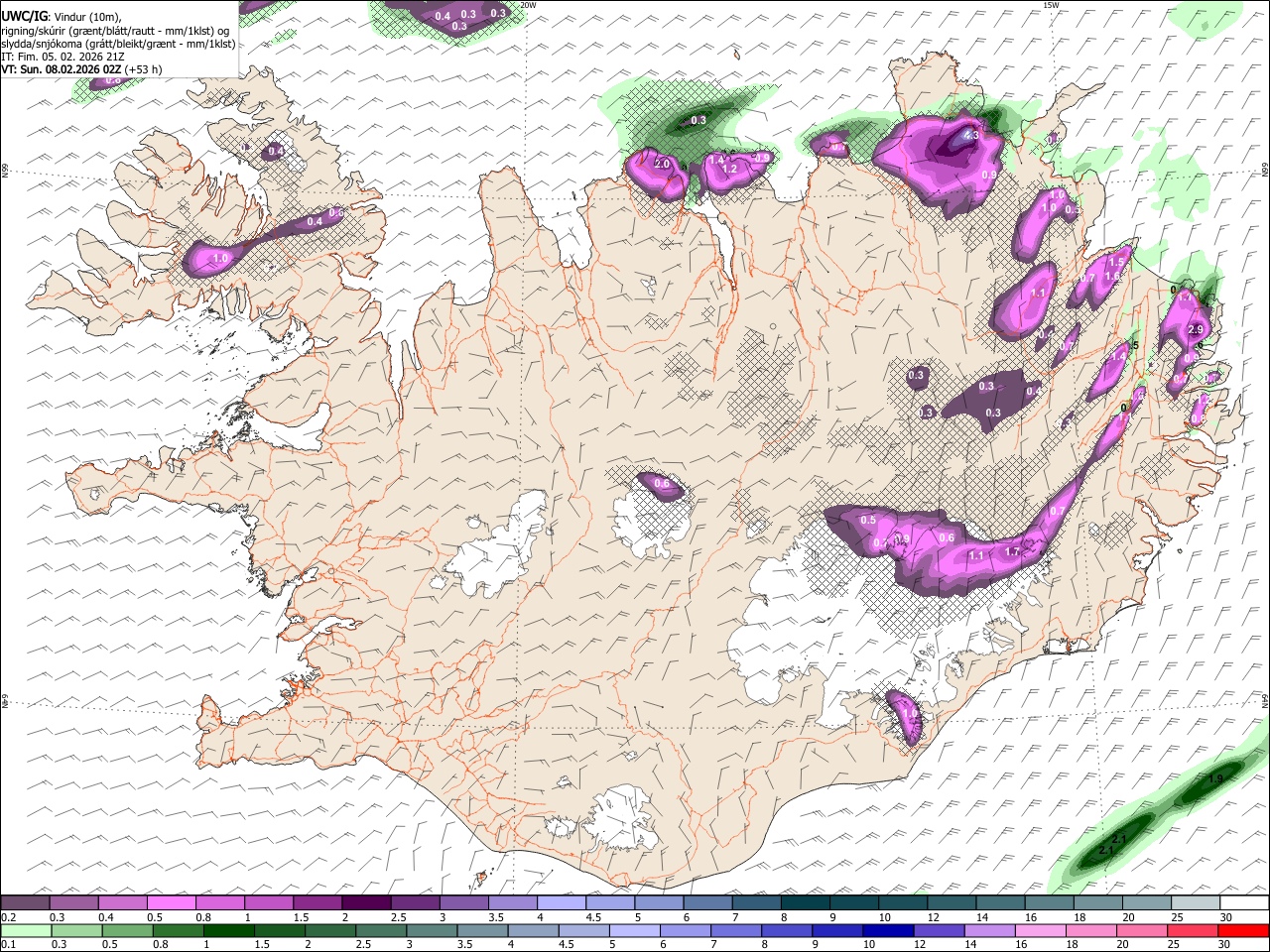Pick the light grey swatch after 25, upper scale
1270x952 pixels.
[x=1196, y=903]
